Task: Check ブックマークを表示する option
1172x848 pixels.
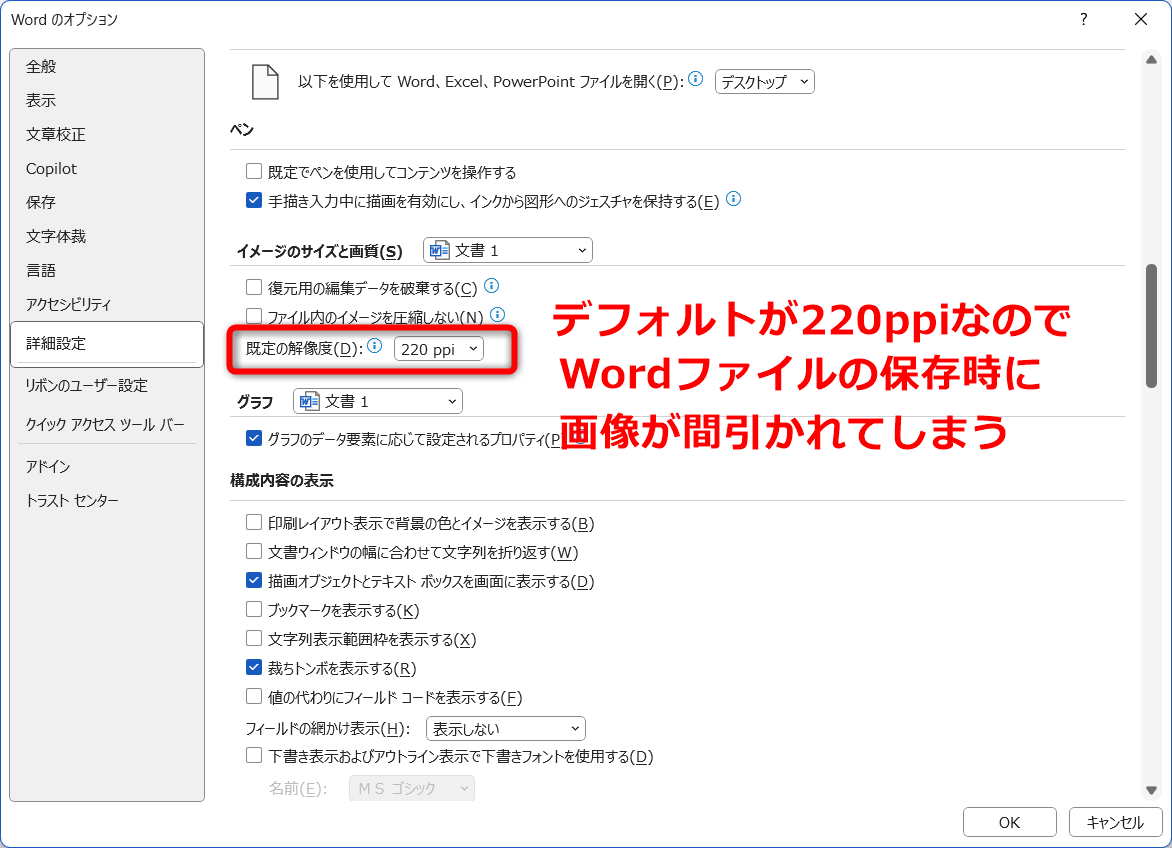Action: coord(254,610)
